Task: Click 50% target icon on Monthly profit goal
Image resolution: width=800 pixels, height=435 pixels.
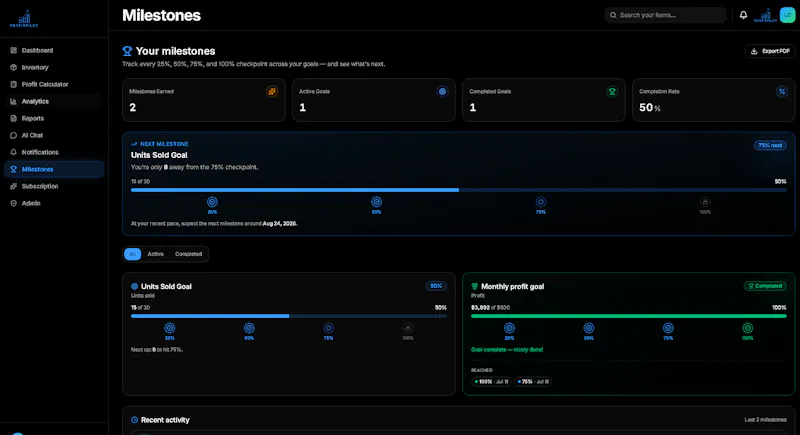Action: pyautogui.click(x=589, y=328)
